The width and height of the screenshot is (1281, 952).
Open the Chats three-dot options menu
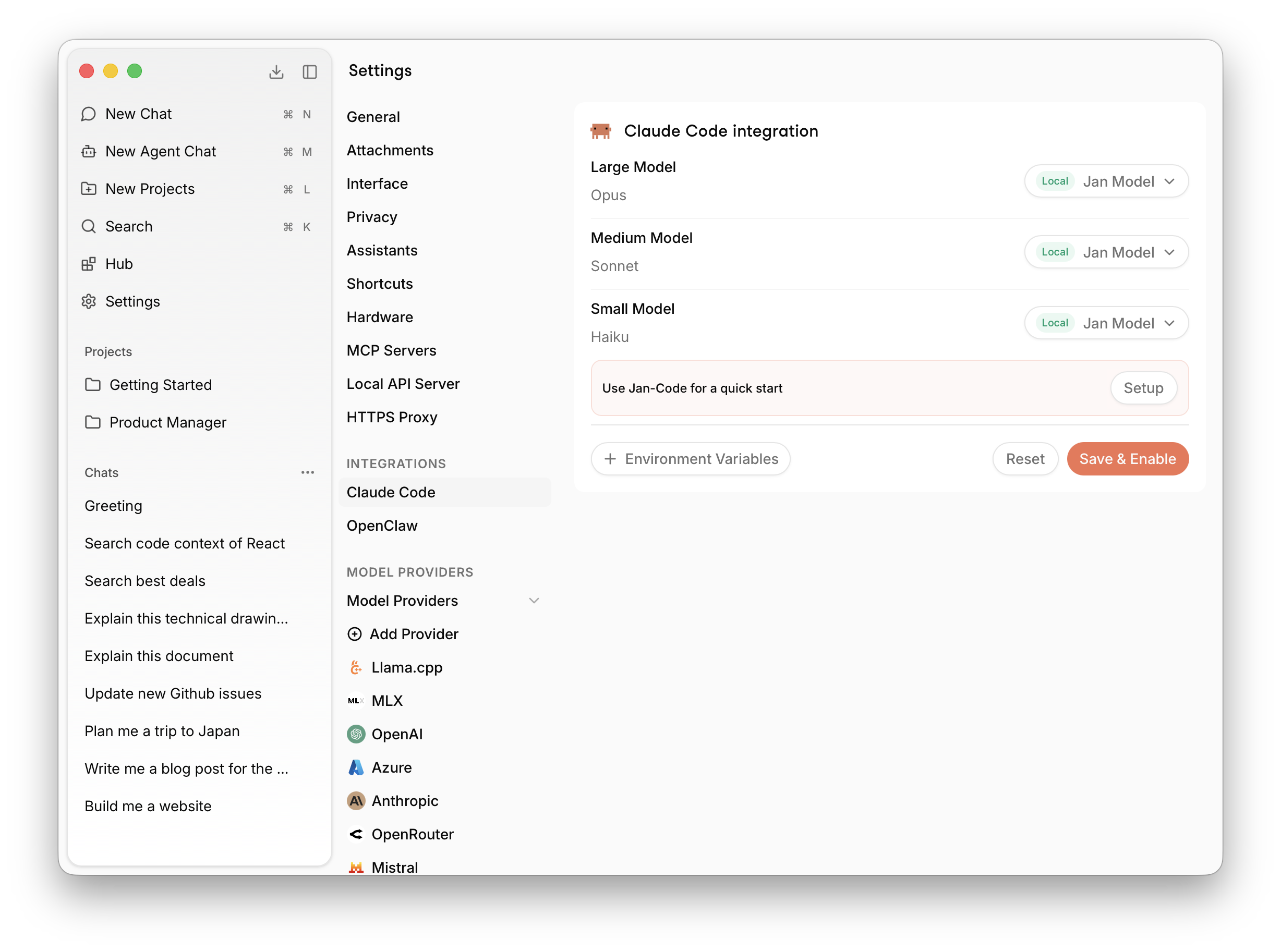[307, 472]
